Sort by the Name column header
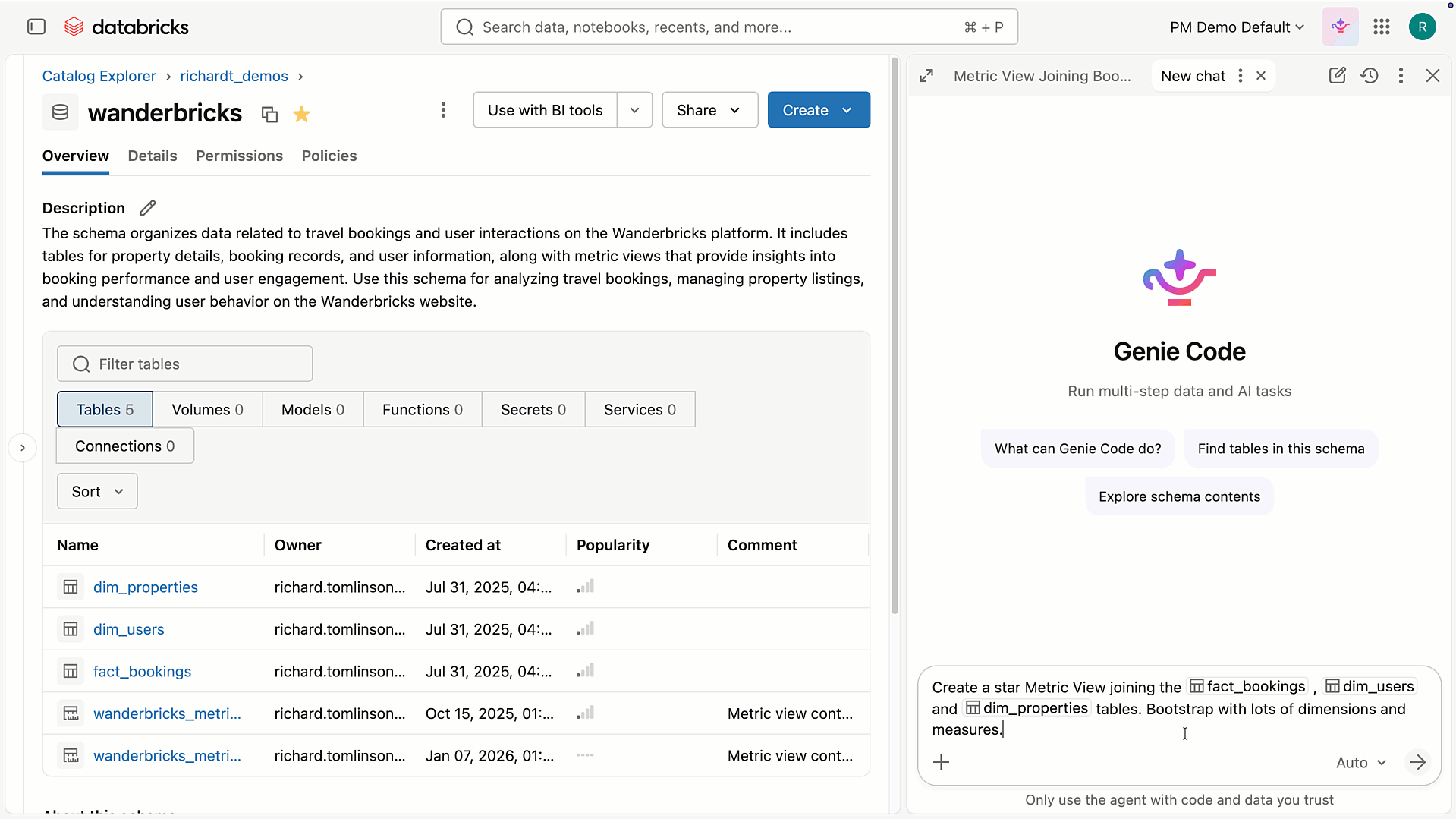Screen dimensions: 1456x819 click(x=77, y=545)
